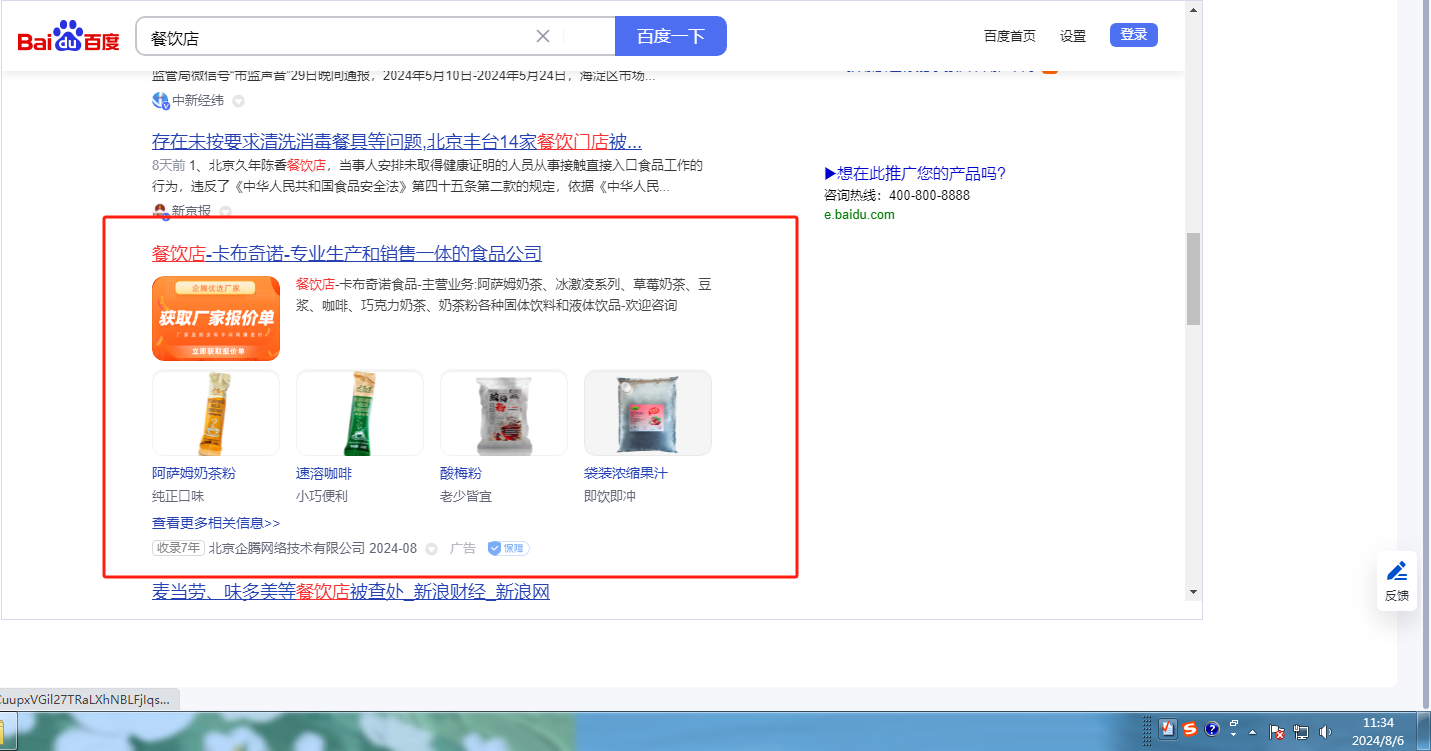Click the 酸梅粉 product thumbnail
Image resolution: width=1431 pixels, height=751 pixels.
[x=504, y=413]
